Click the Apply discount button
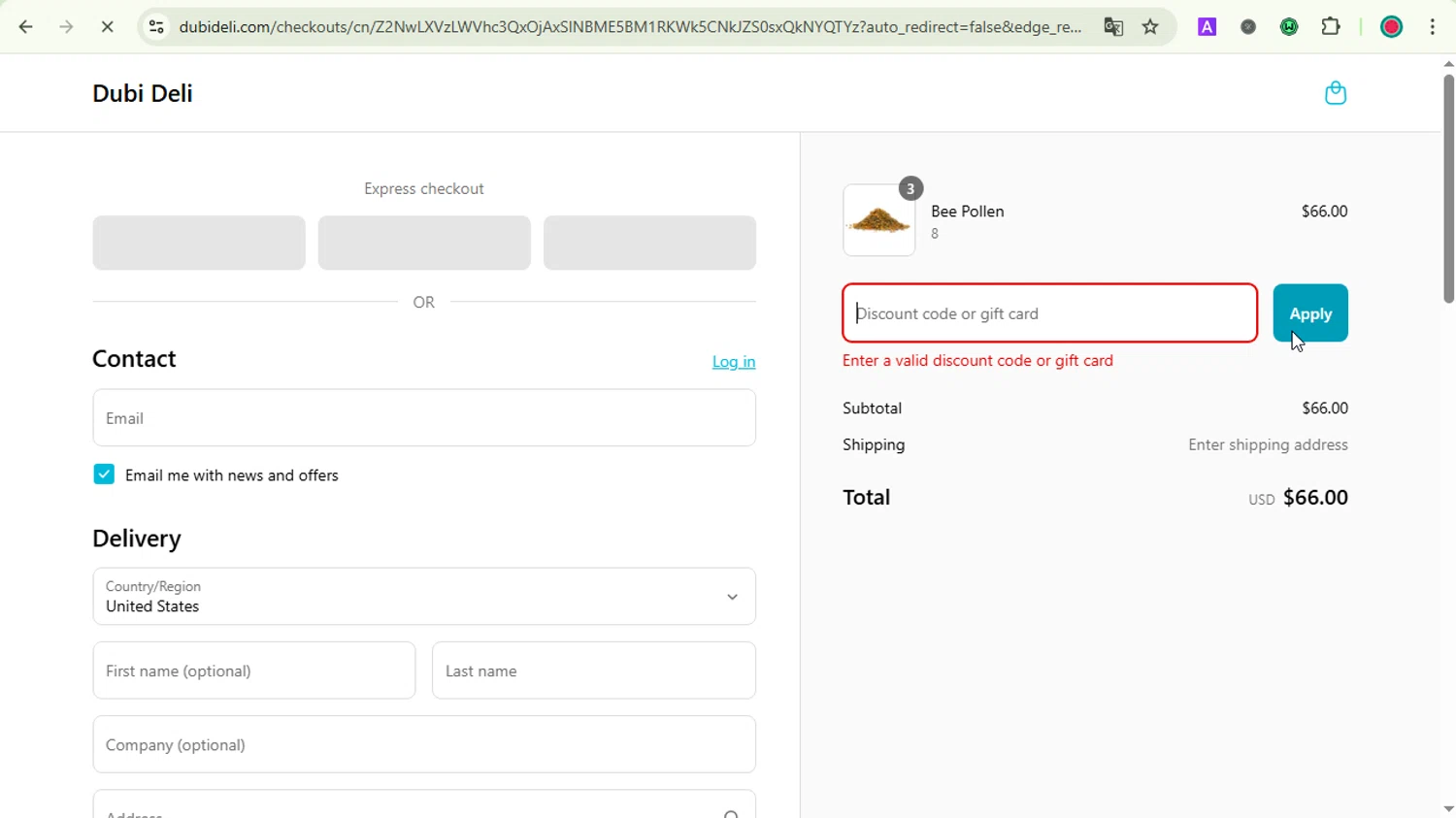Screen dimensions: 1456x818 tap(1310, 313)
